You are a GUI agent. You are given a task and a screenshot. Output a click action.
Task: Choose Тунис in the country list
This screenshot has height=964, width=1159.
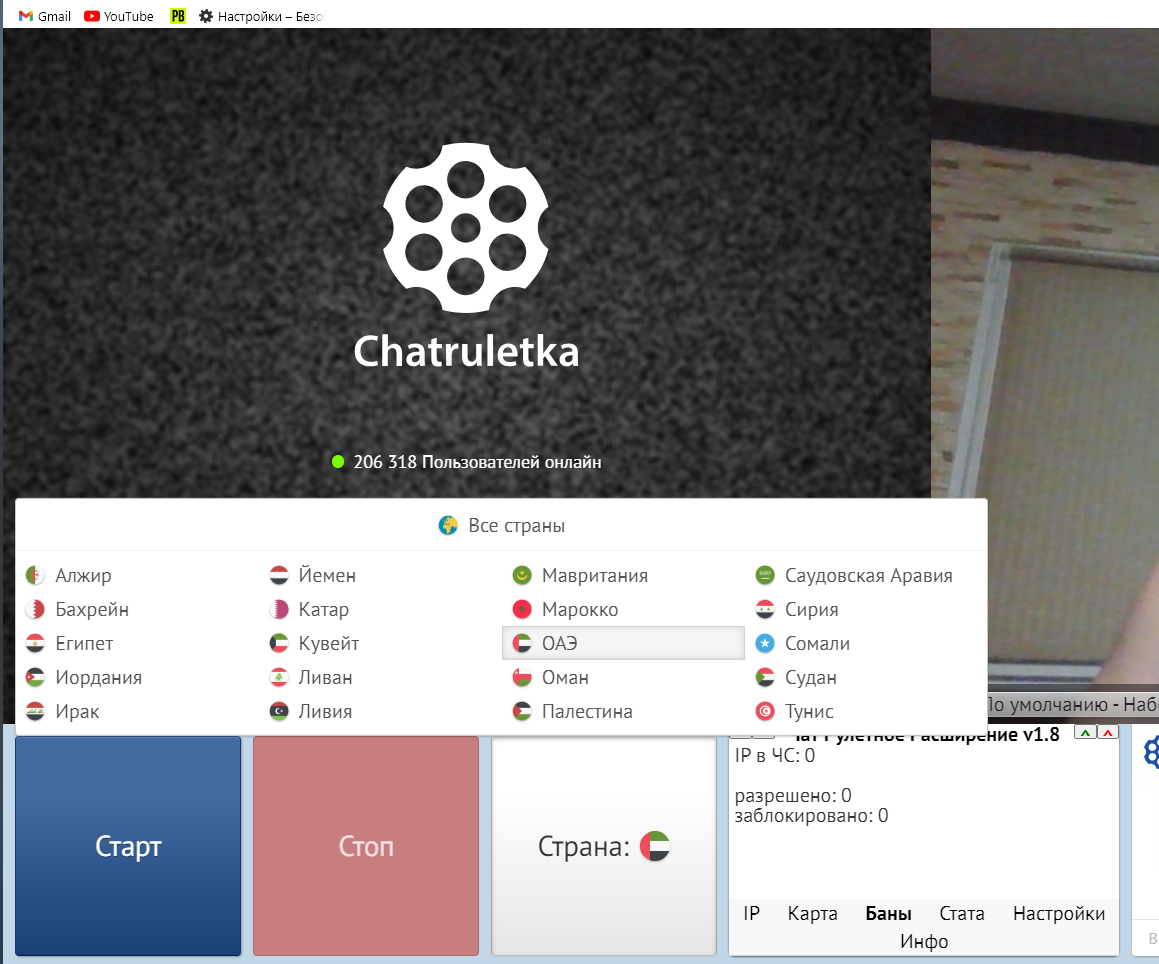click(x=866, y=711)
